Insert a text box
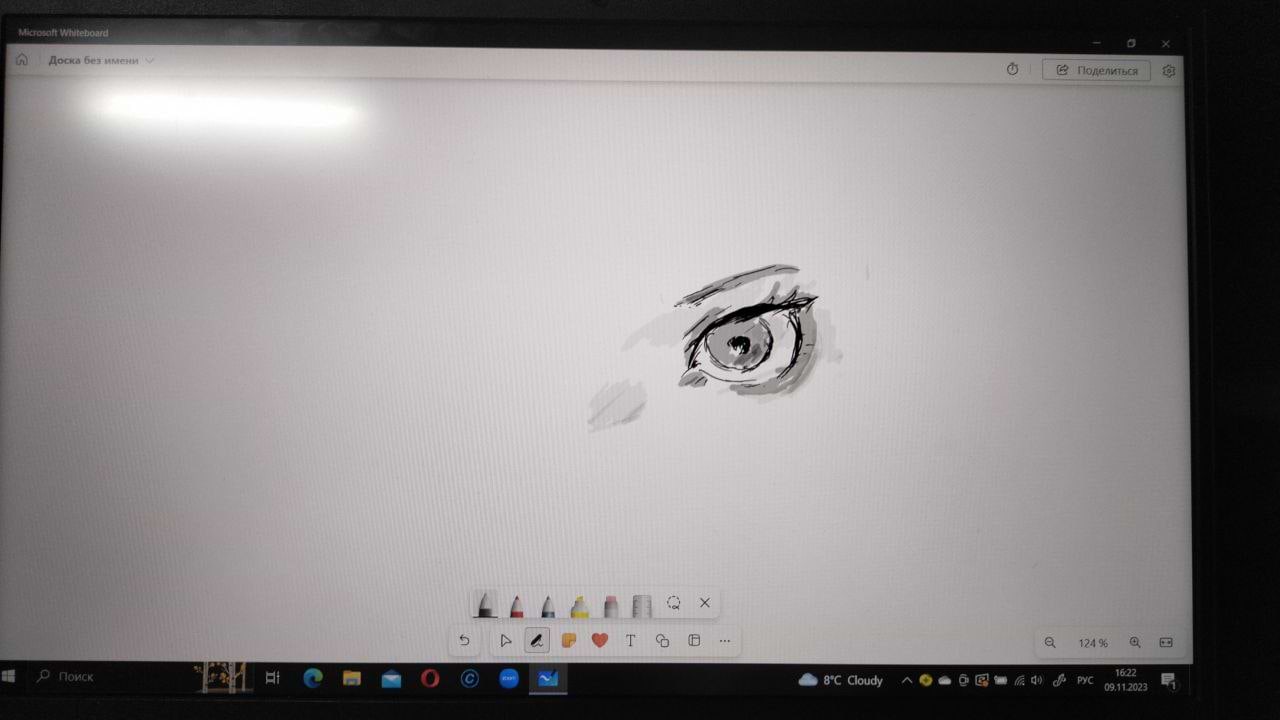 click(x=630, y=641)
